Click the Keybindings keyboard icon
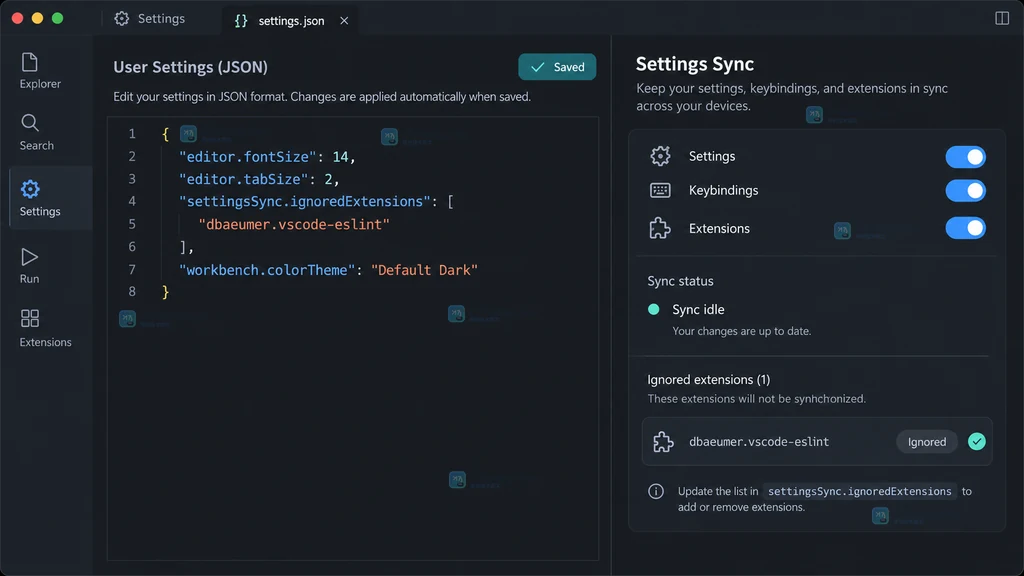Screen dimensions: 1024x576 point(660,190)
